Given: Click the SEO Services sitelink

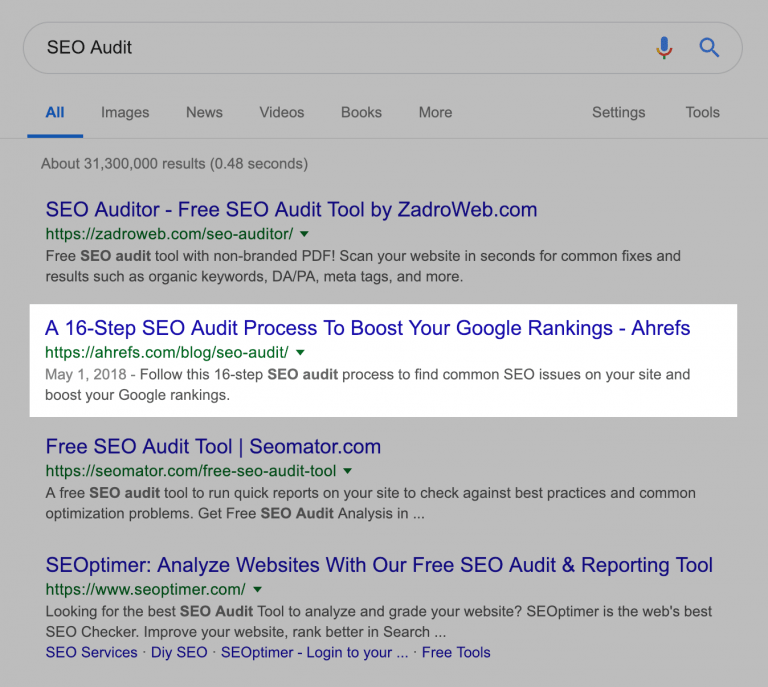Looking at the screenshot, I should click(x=92, y=652).
